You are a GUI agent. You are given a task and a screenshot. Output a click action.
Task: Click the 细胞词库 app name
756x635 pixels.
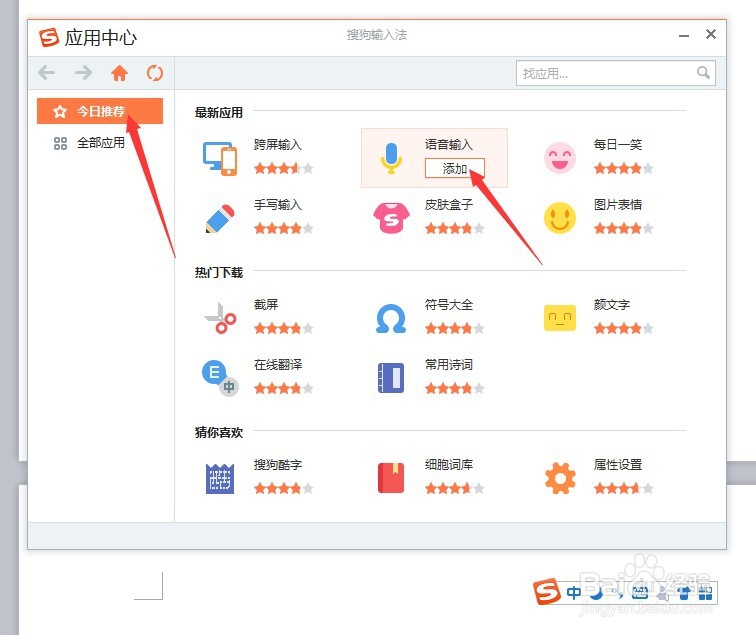pos(448,465)
